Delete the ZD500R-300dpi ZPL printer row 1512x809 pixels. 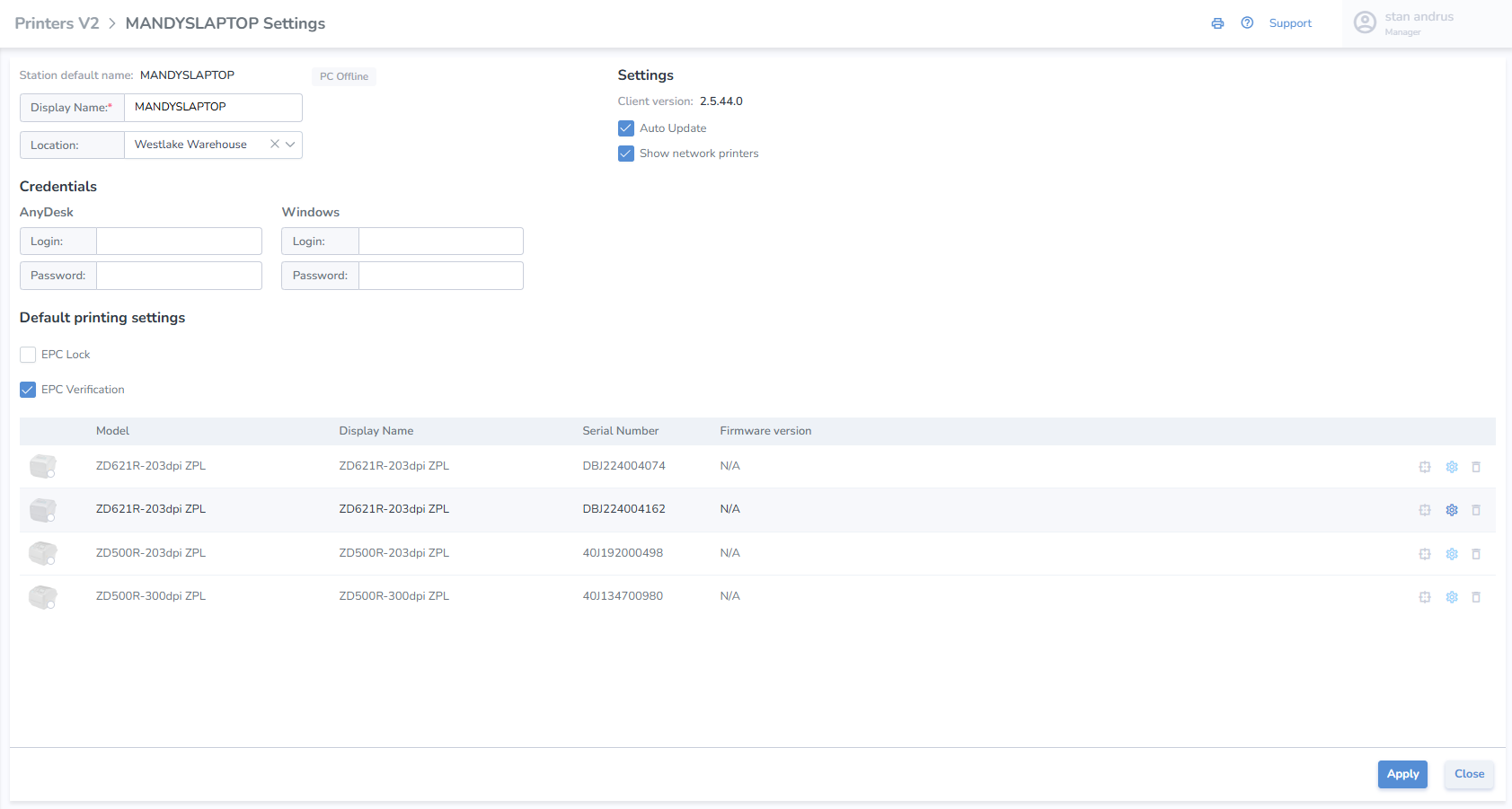1476,597
